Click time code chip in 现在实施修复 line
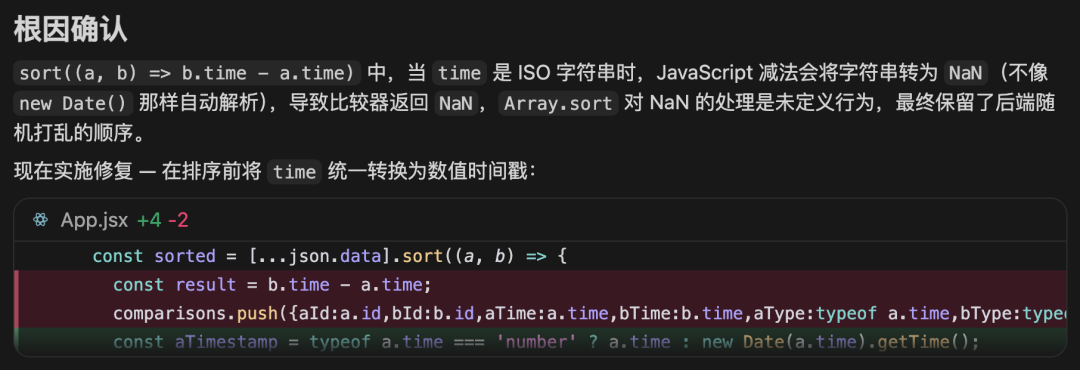This screenshot has width=1080, height=370. point(294,172)
